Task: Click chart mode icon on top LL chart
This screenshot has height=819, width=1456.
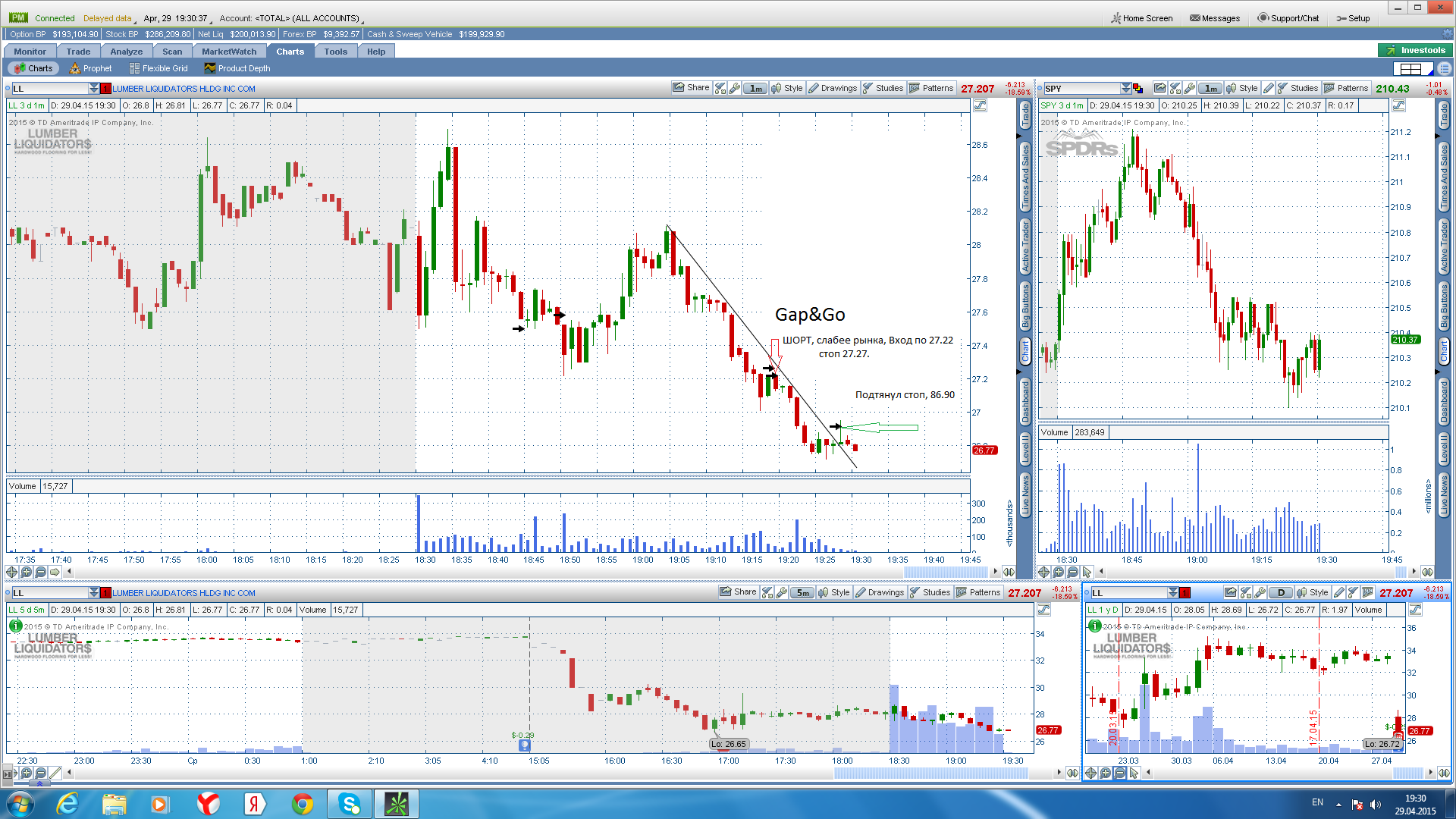Action: pos(981,105)
